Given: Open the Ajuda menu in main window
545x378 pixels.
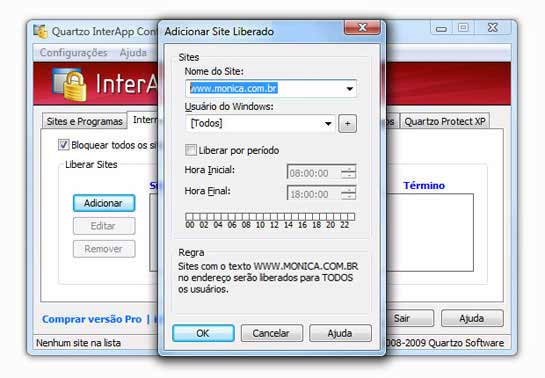Looking at the screenshot, I should tap(133, 53).
